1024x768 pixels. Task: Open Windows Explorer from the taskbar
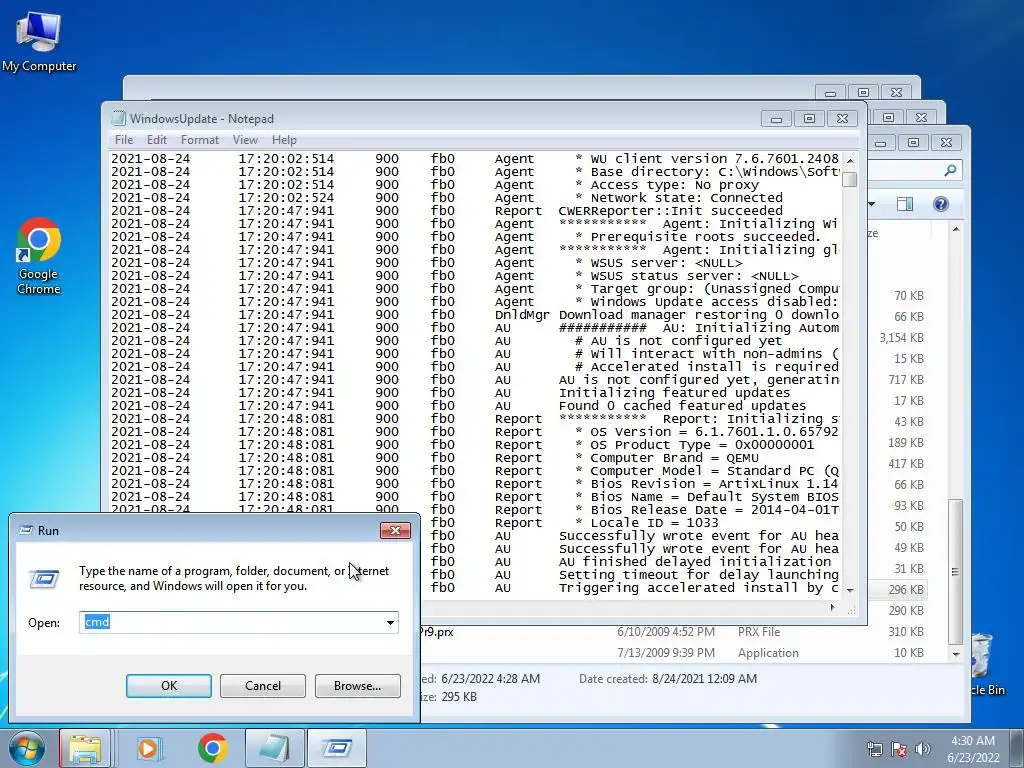pos(85,748)
